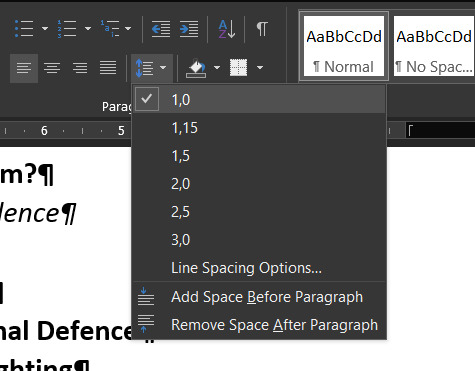Select 1,0 line spacing
The width and height of the screenshot is (475, 371).
point(259,99)
